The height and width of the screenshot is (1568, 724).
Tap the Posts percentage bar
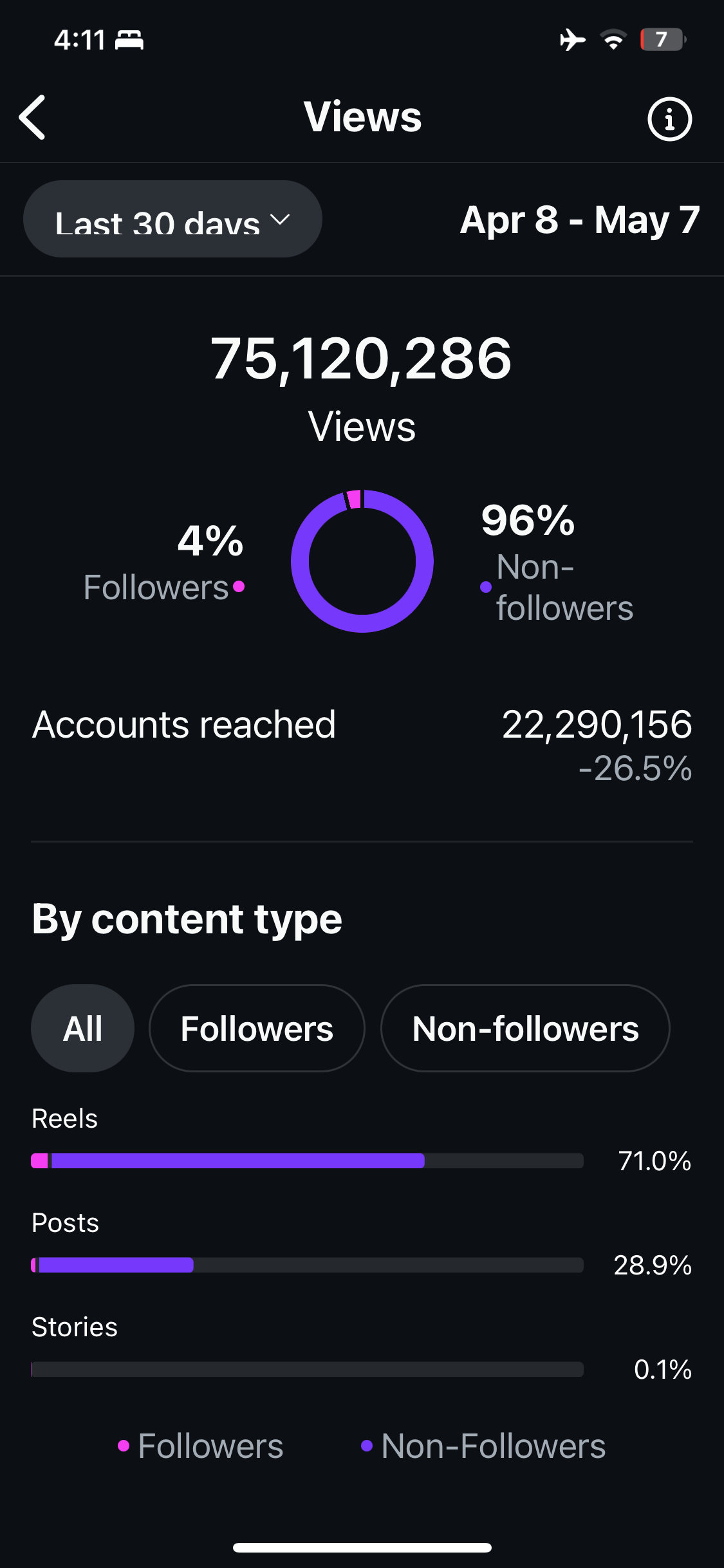[x=307, y=1265]
